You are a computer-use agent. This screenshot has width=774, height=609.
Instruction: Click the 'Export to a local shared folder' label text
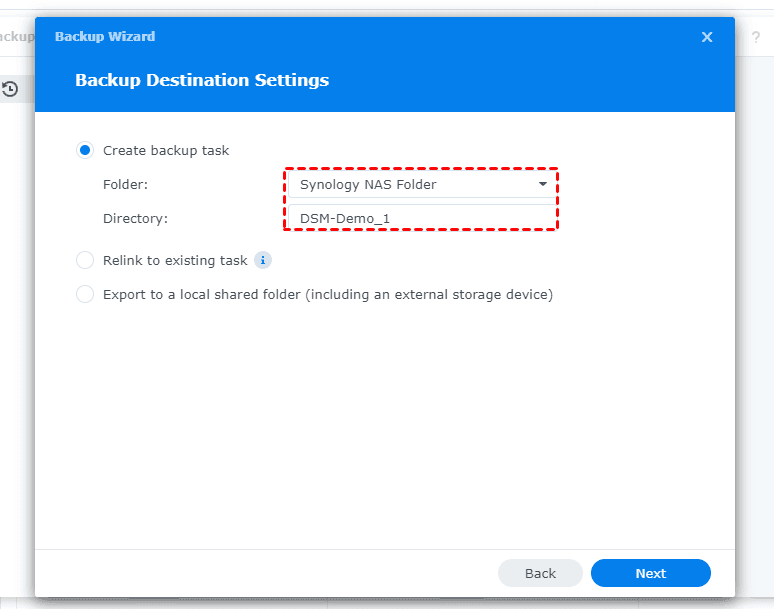(x=328, y=294)
